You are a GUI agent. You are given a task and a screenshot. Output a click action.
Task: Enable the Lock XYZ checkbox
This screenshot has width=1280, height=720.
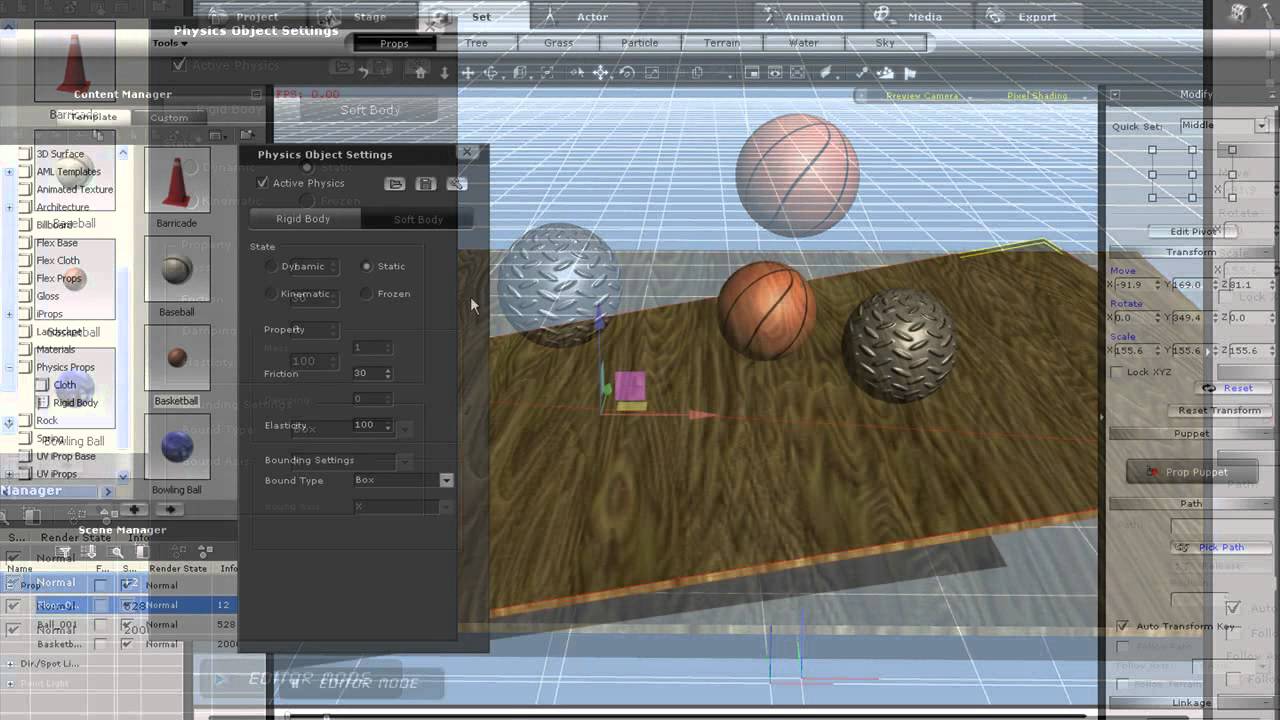click(x=1118, y=372)
